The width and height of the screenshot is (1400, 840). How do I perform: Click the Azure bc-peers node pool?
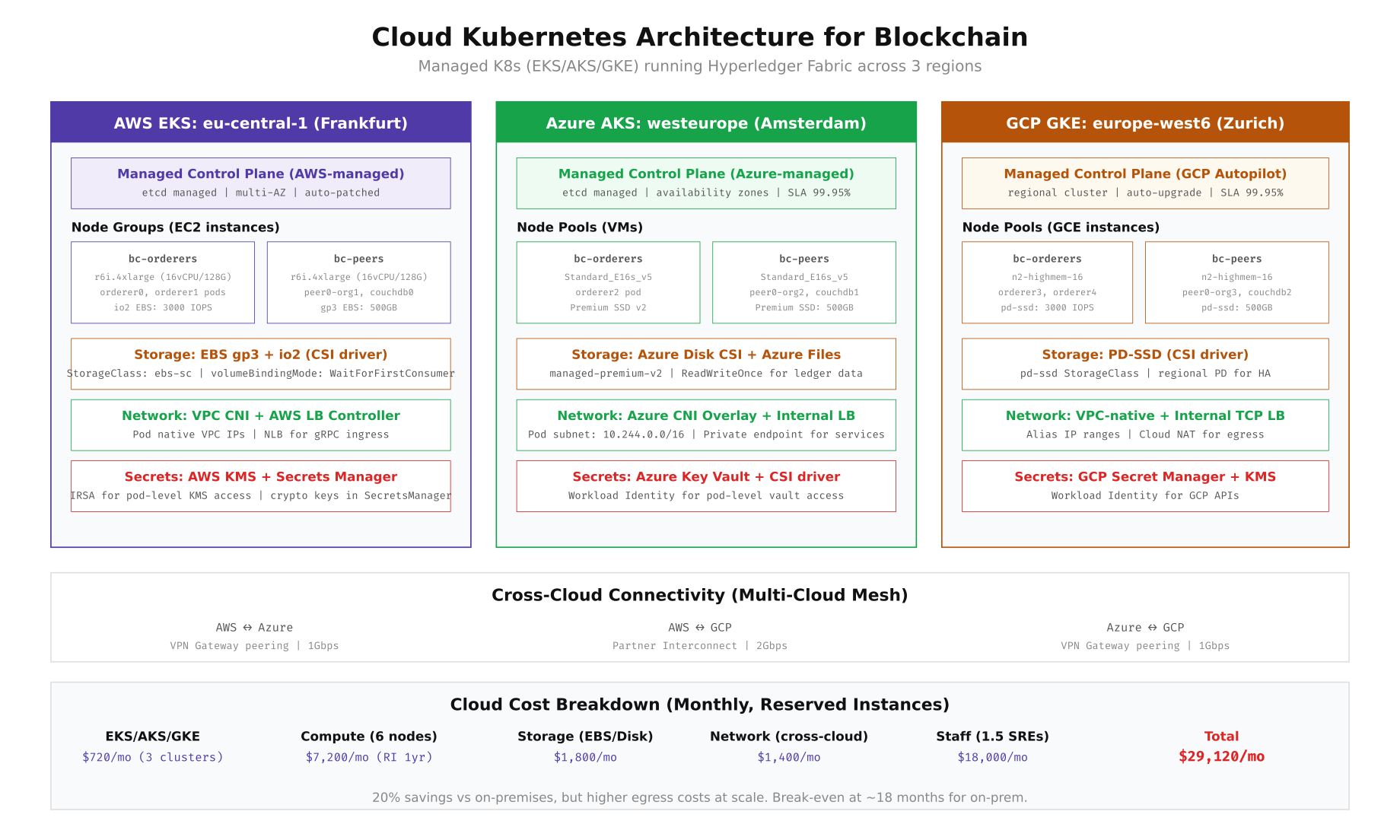[803, 282]
